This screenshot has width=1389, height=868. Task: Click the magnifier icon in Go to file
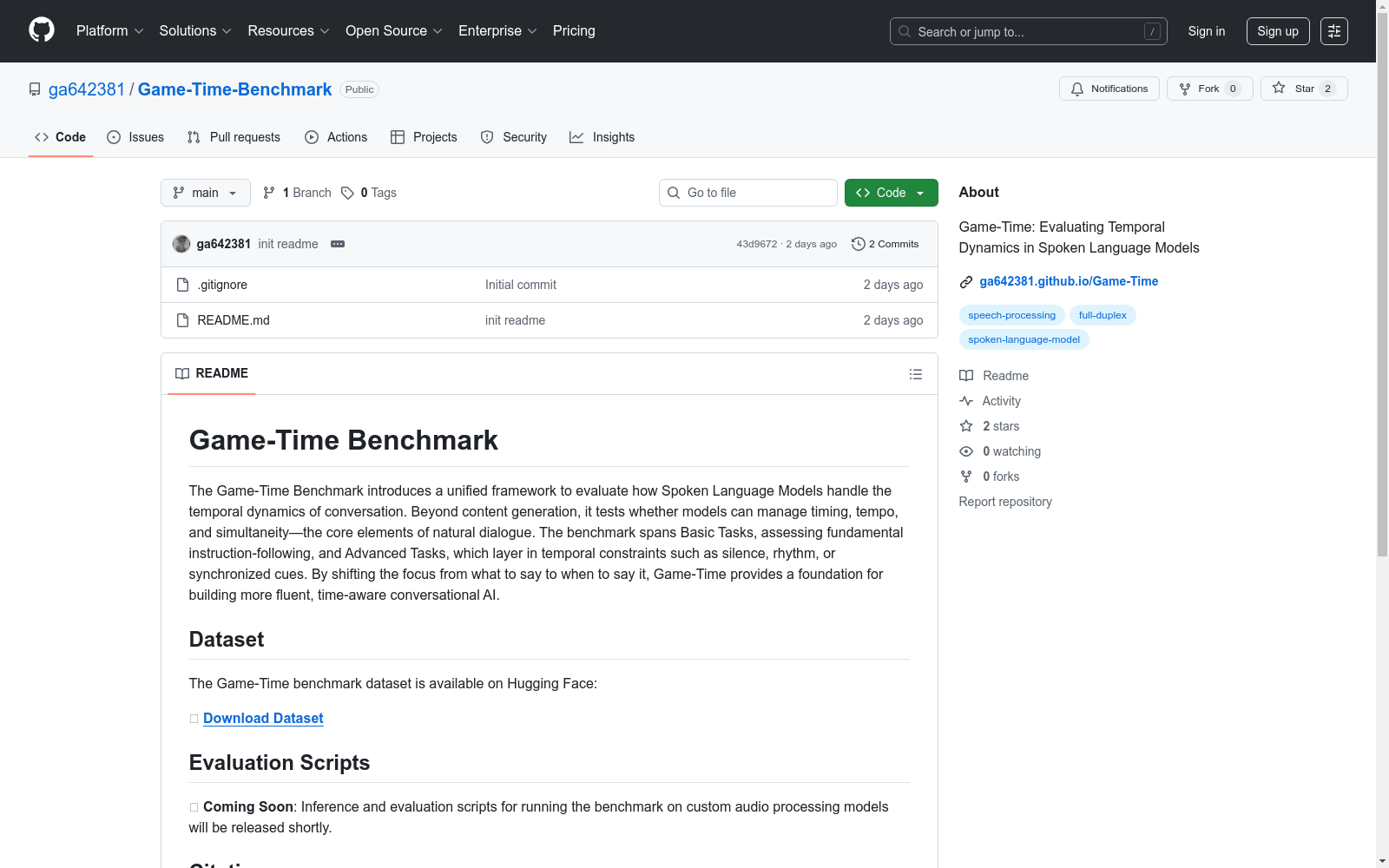pos(674,193)
